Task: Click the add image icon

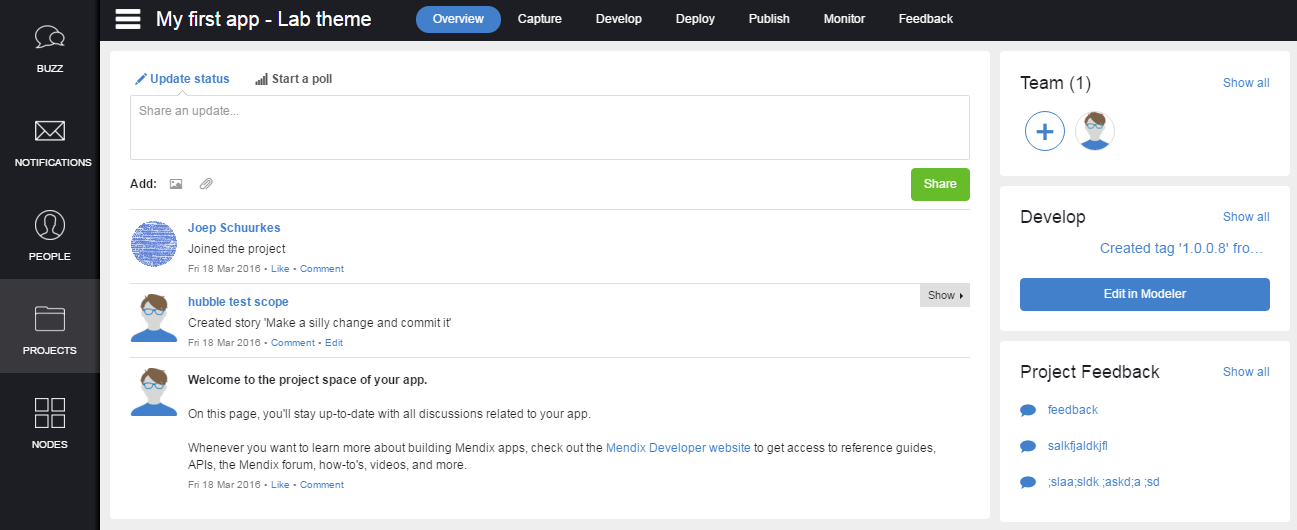Action: 176,184
